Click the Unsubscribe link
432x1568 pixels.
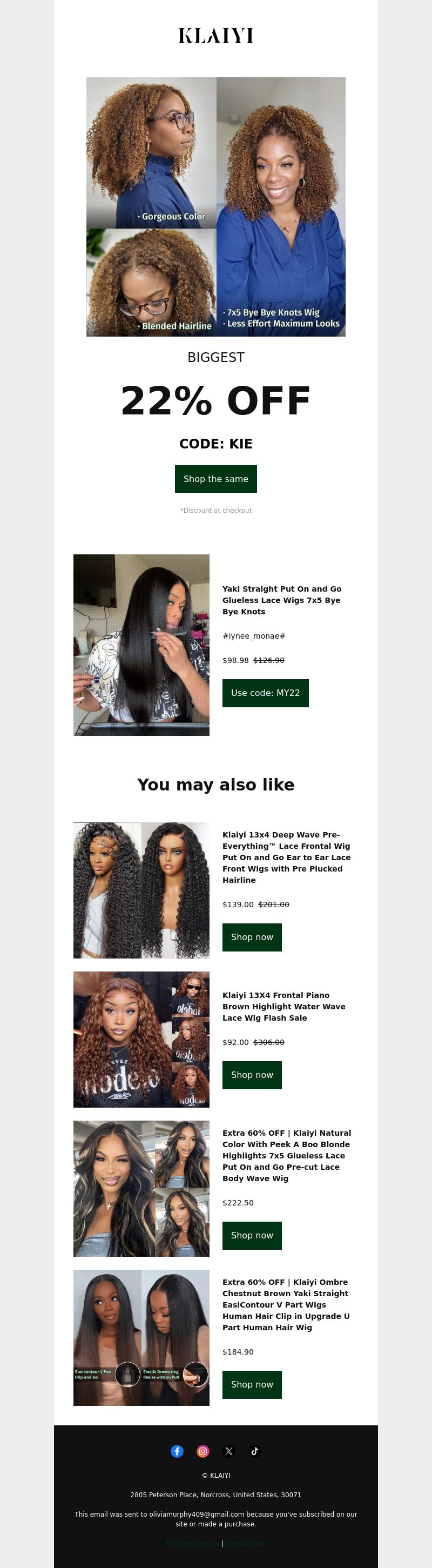tap(246, 1544)
